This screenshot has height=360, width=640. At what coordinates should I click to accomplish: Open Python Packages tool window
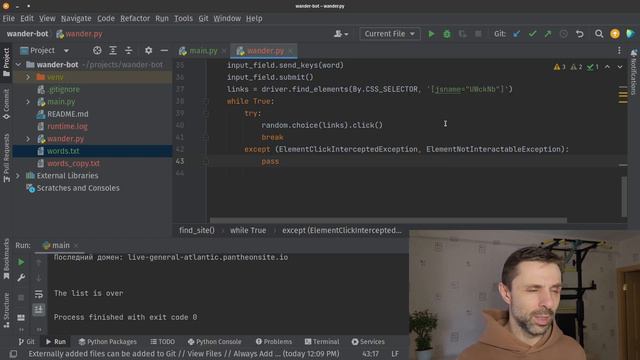click(x=107, y=342)
